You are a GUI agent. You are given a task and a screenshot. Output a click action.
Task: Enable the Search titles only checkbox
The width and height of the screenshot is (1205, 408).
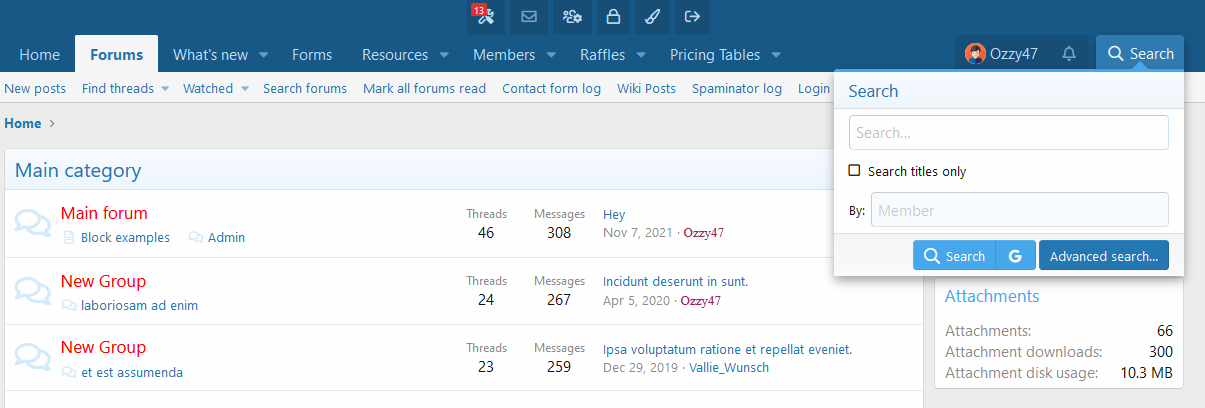[x=854, y=171]
